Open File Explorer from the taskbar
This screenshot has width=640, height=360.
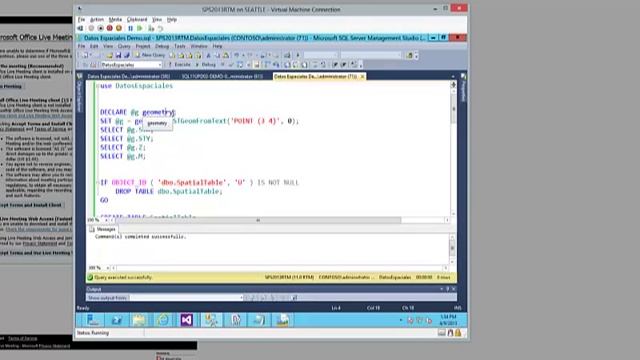139,320
